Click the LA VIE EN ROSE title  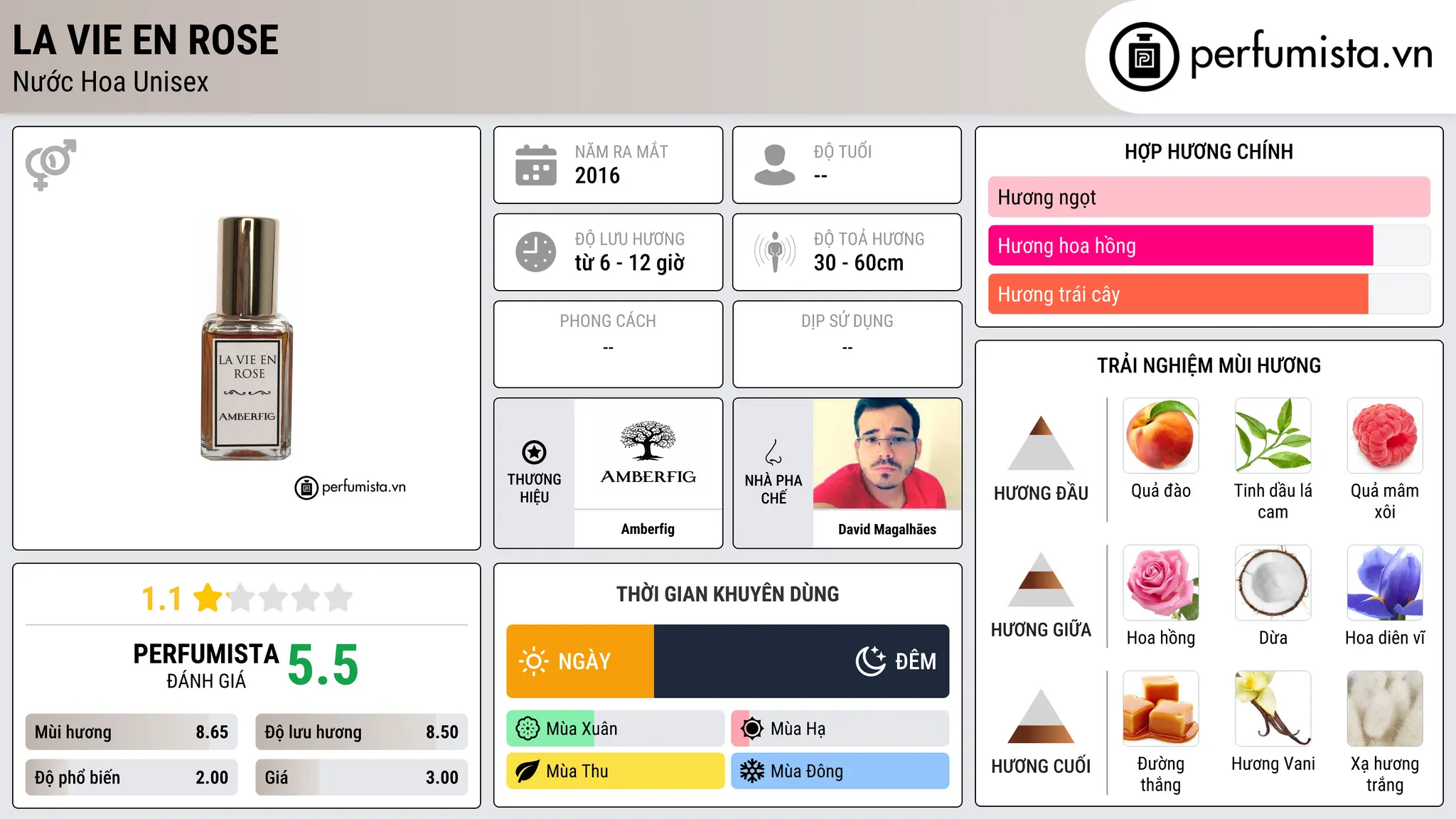pyautogui.click(x=146, y=40)
